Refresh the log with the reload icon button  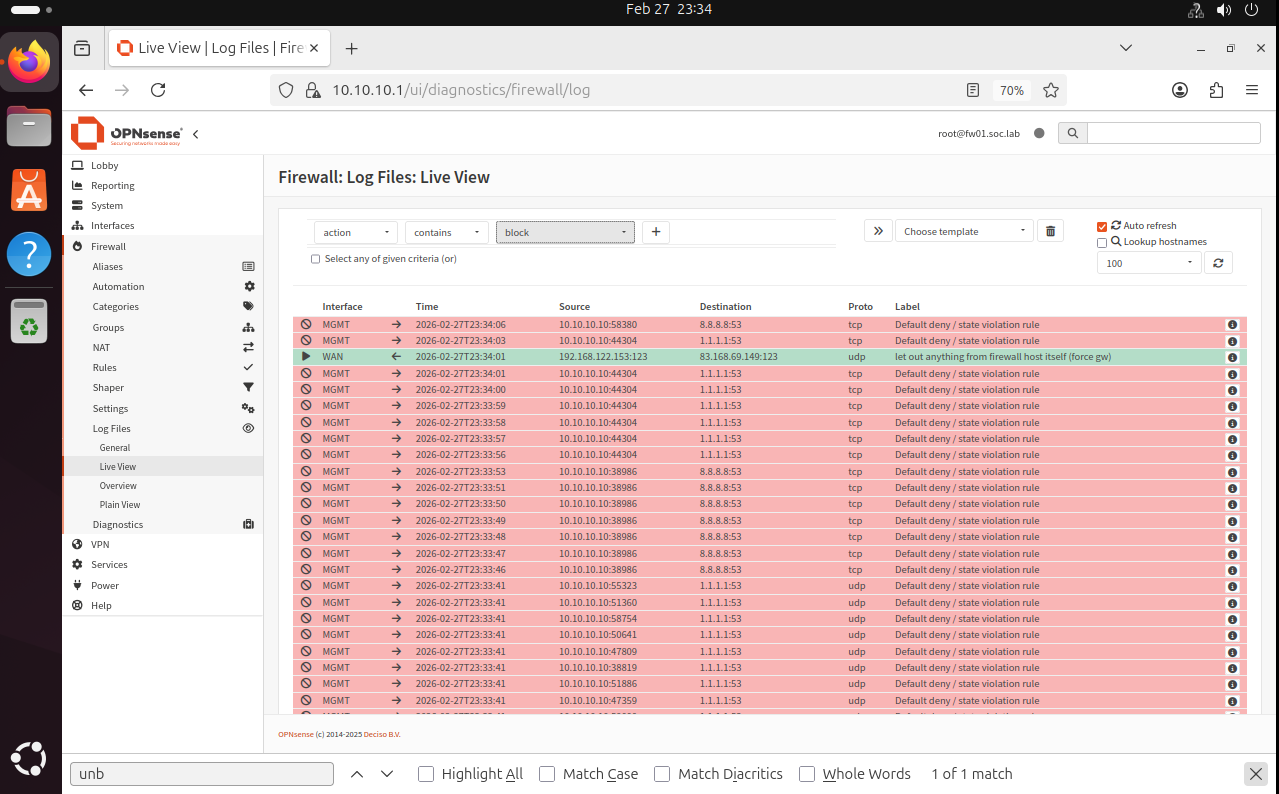[1218, 263]
